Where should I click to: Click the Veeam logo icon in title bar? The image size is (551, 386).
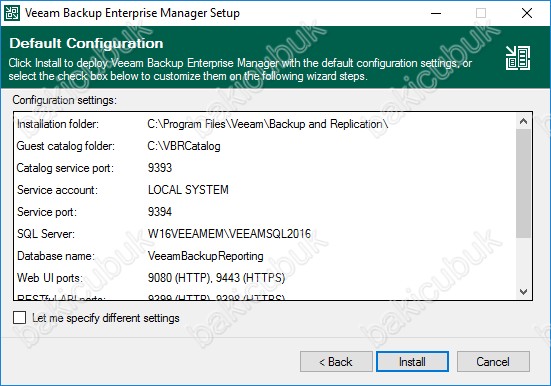12,13
